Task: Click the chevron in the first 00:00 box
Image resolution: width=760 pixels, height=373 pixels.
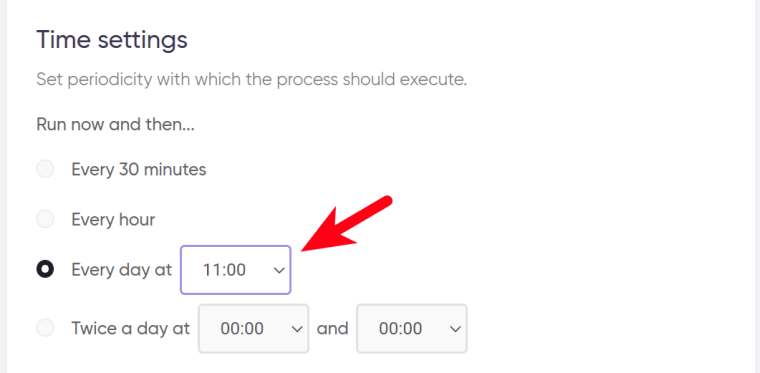Action: [297, 329]
